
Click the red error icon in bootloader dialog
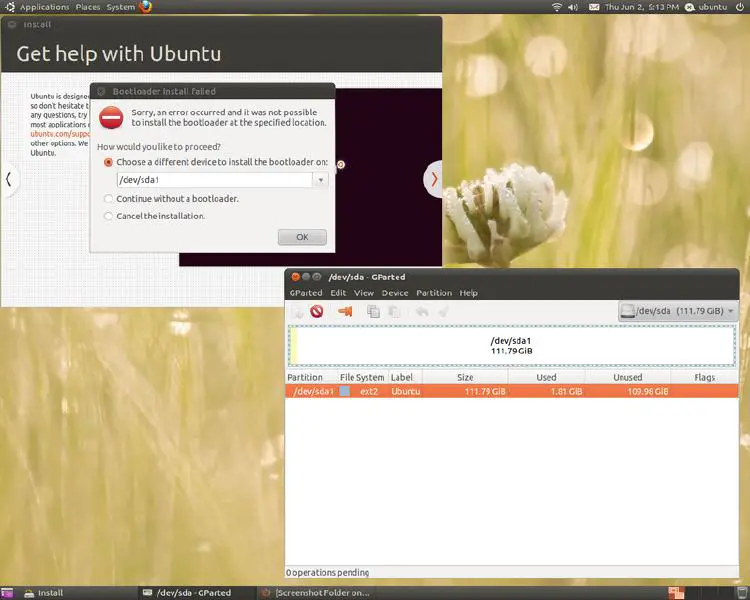[111, 117]
